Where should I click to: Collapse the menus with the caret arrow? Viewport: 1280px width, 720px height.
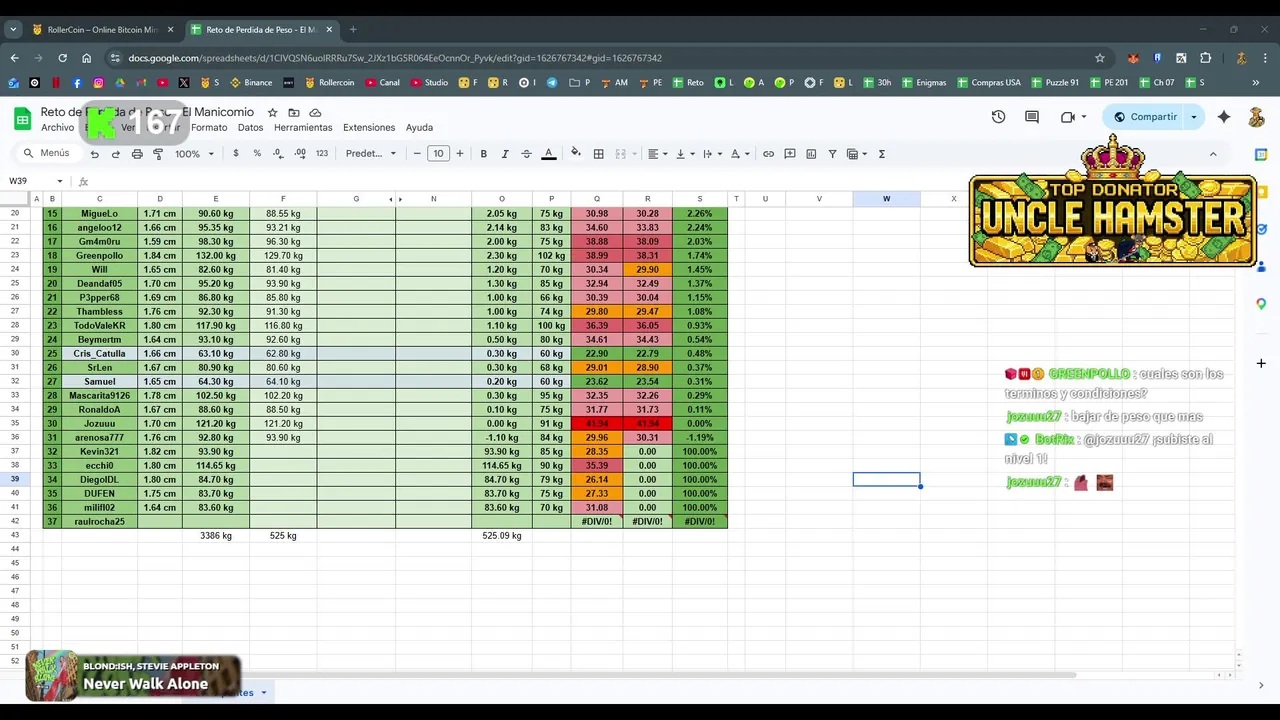pyautogui.click(x=1213, y=154)
